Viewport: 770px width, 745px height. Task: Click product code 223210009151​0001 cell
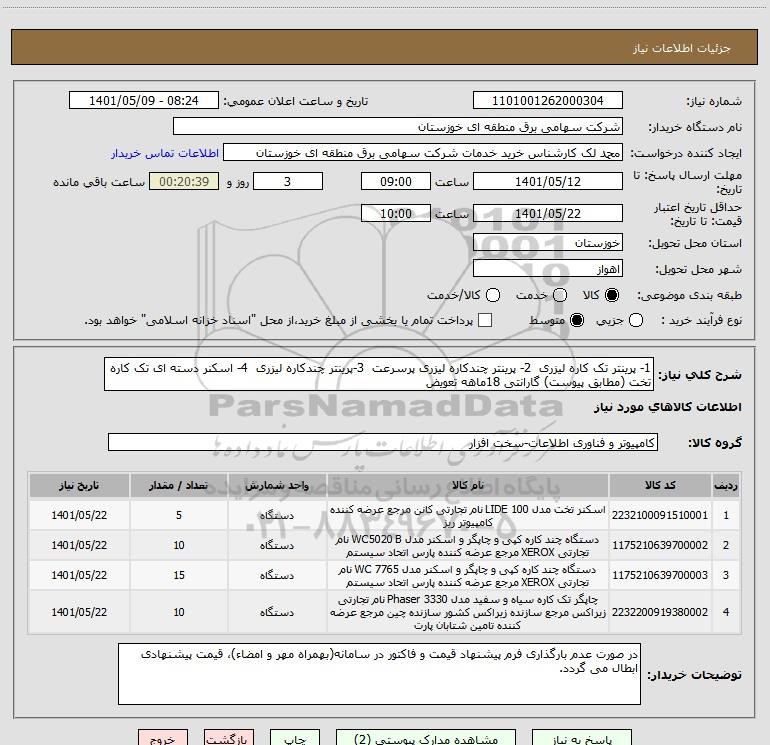pos(660,515)
